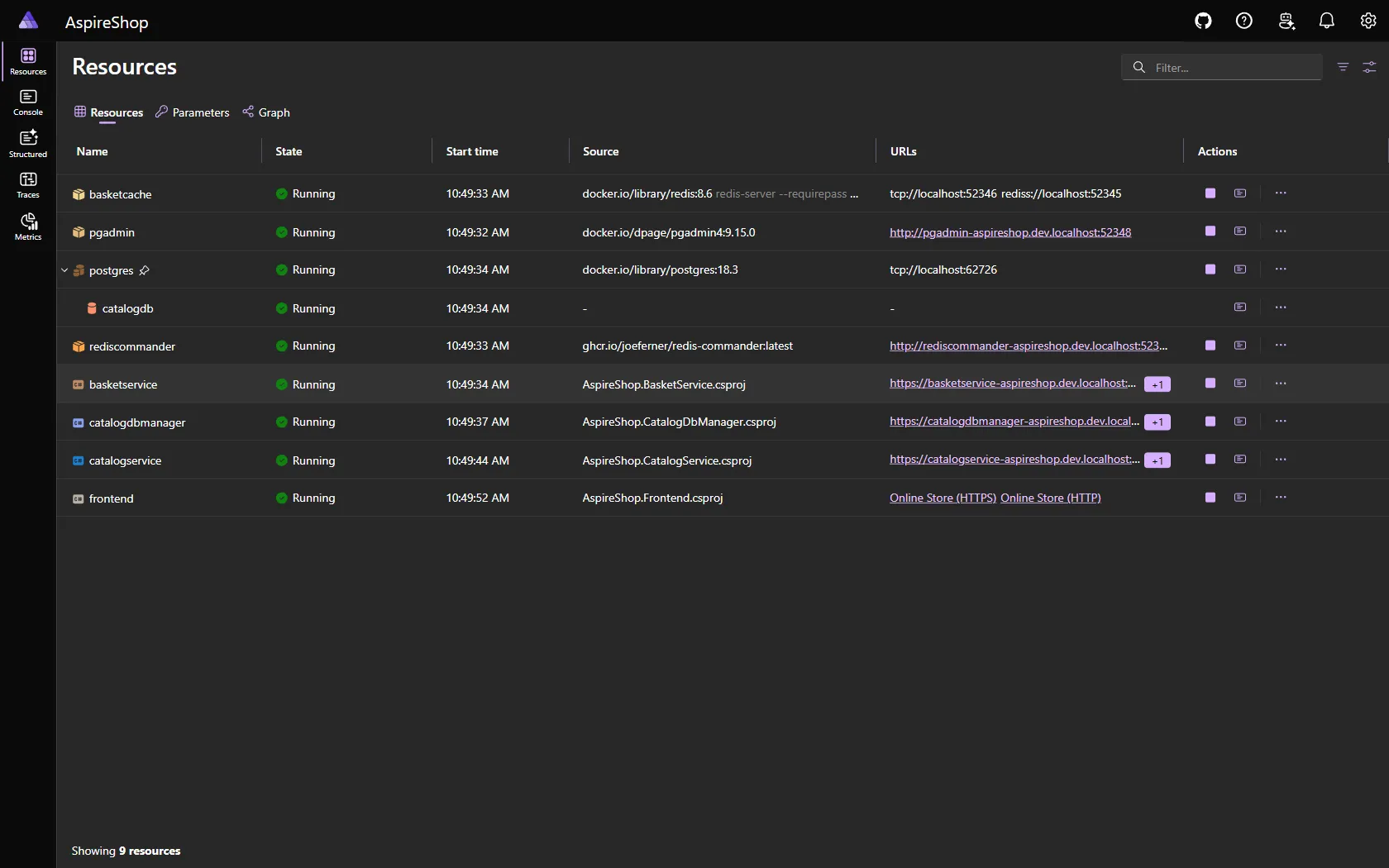Click the Aspire logo

(x=28, y=21)
